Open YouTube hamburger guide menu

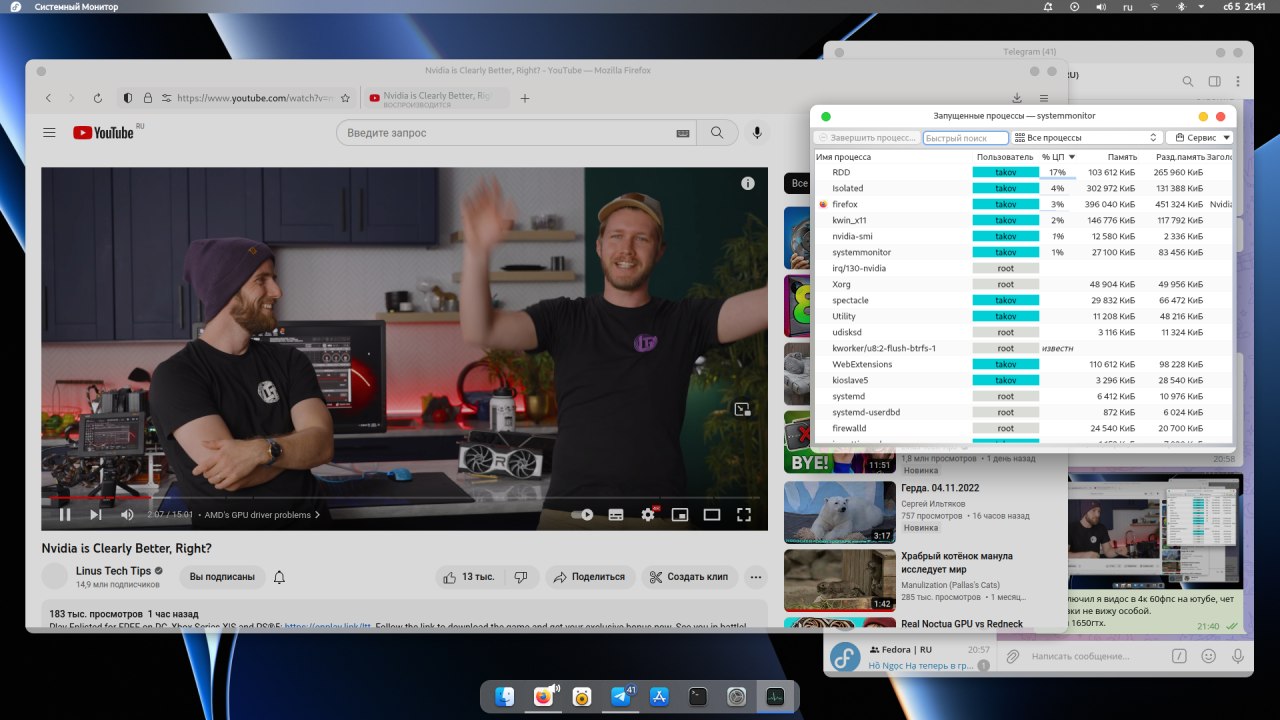[x=49, y=133]
